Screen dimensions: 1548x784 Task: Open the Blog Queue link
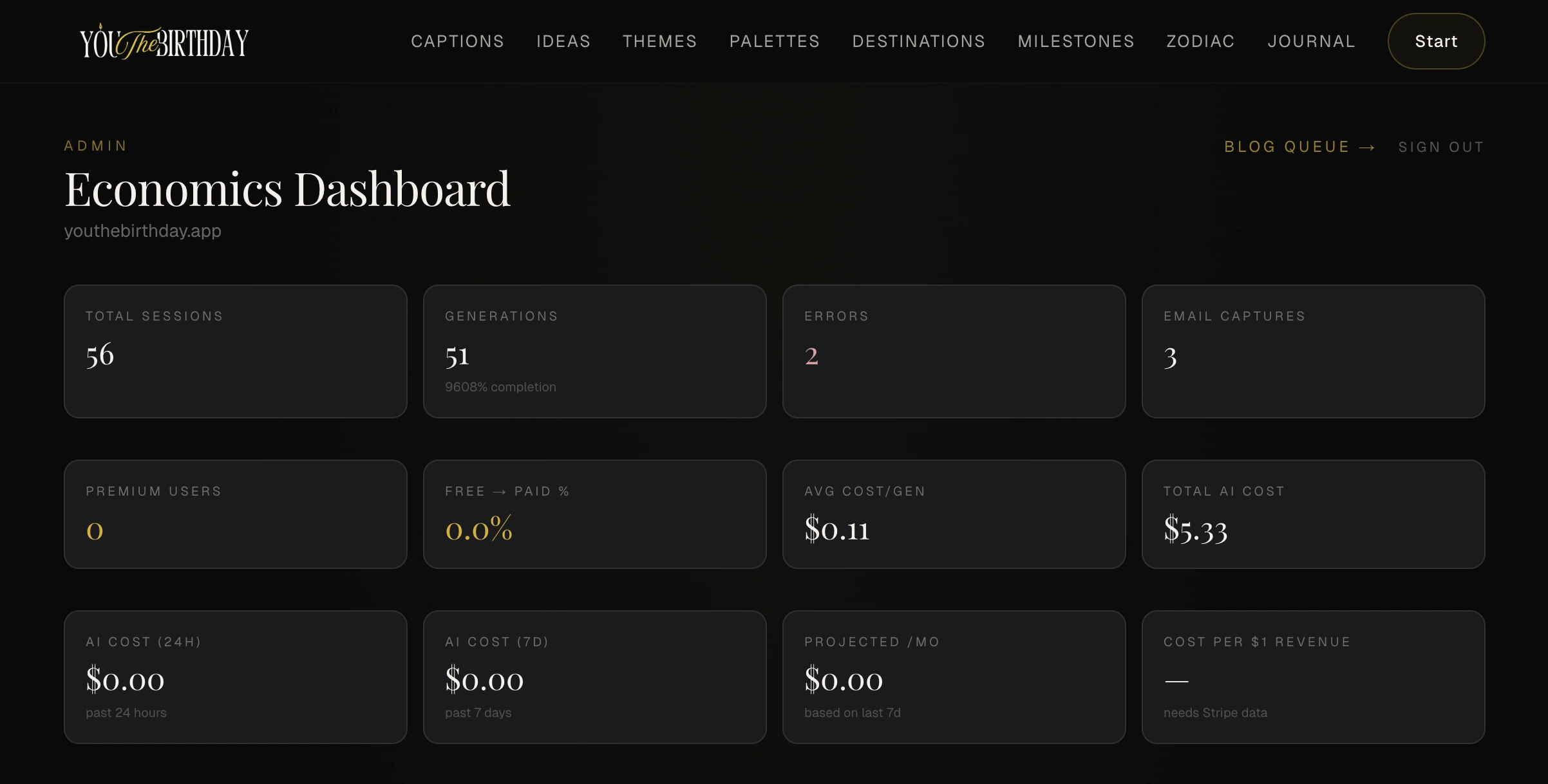point(1287,147)
